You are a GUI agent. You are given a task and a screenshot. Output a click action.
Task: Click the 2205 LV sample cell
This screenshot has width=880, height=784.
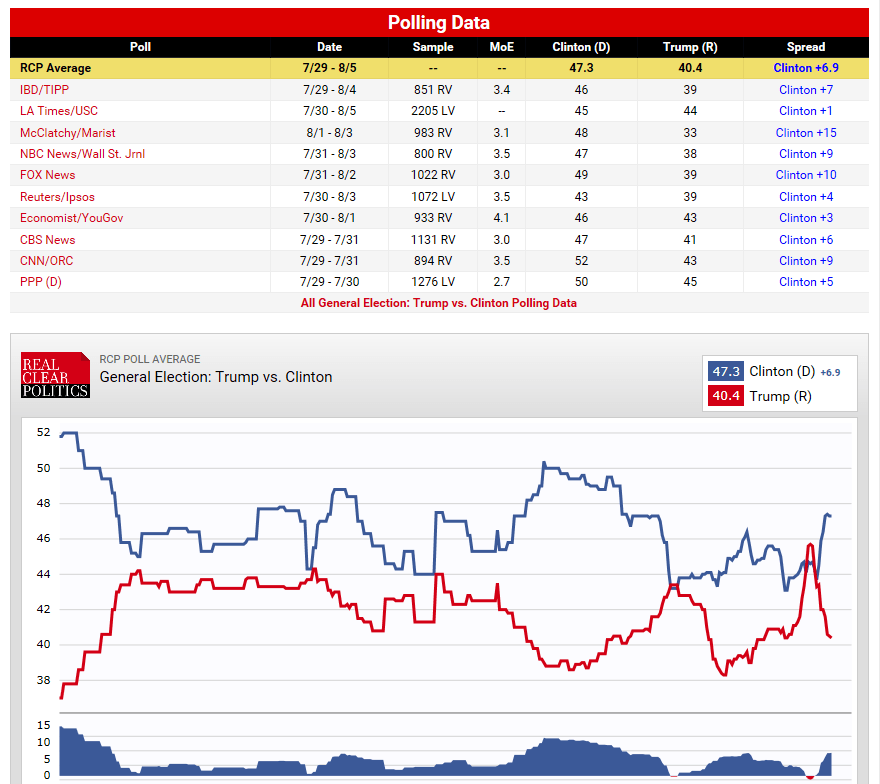point(433,111)
